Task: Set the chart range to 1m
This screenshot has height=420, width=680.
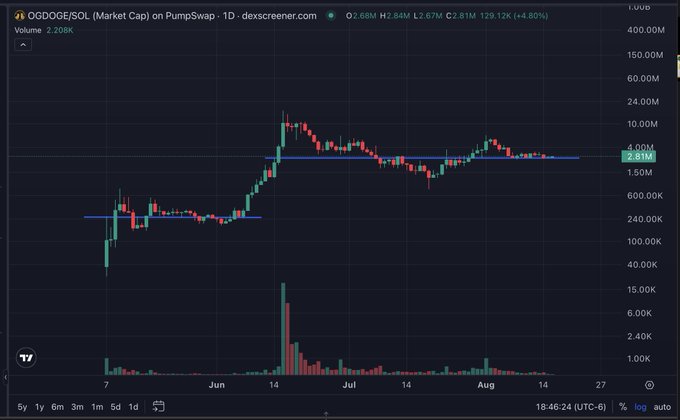Action: [x=97, y=407]
